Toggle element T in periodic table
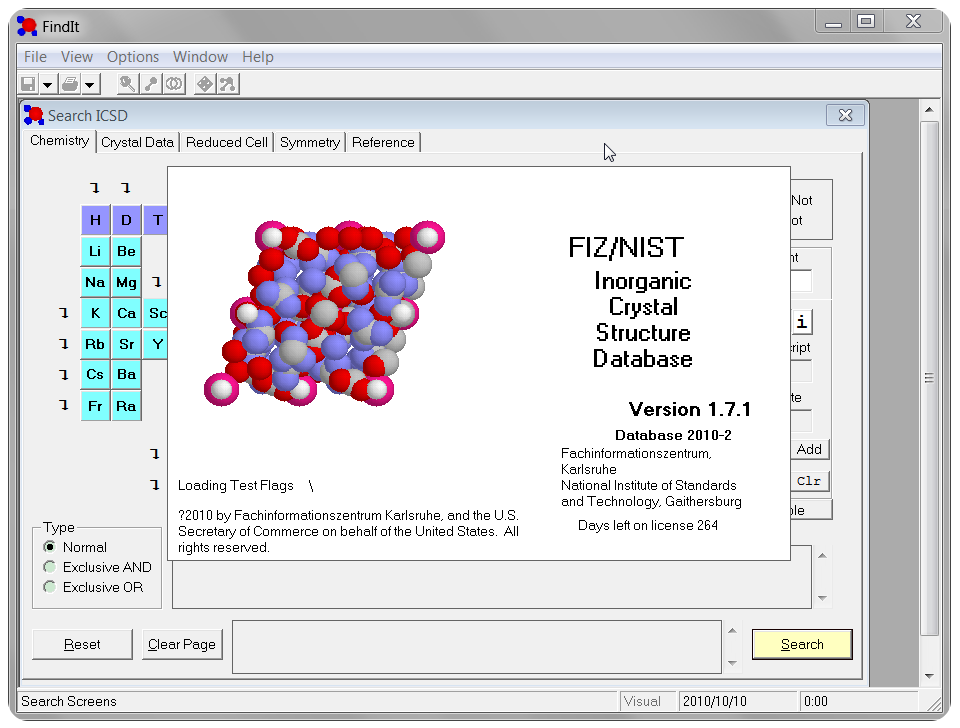The height and width of the screenshot is (728, 960). (x=156, y=220)
